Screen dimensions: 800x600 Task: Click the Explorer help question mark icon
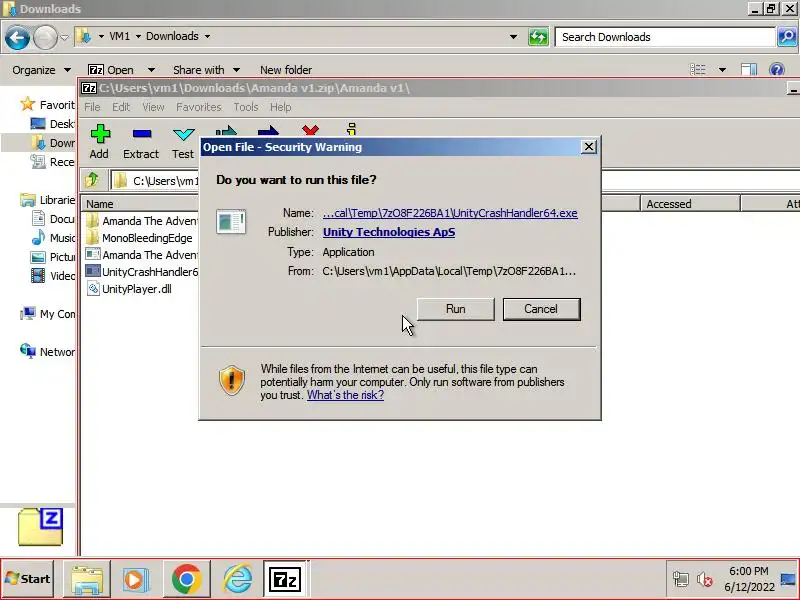777,69
